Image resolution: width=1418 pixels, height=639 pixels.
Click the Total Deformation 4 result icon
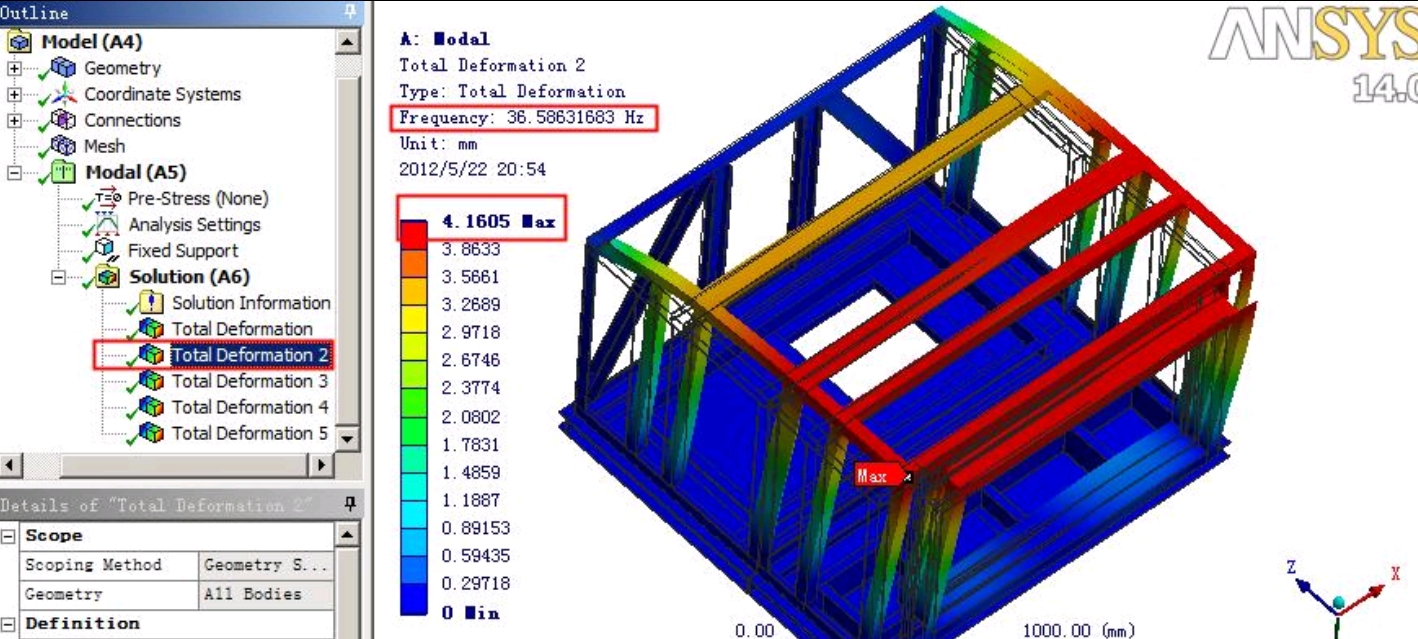pyautogui.click(x=151, y=406)
